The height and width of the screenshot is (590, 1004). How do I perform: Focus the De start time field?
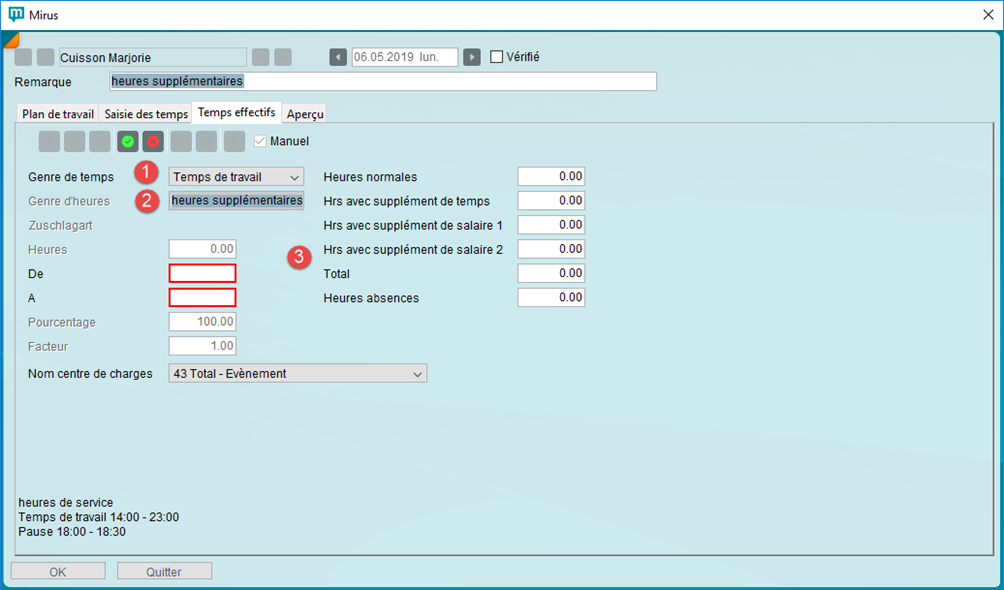(203, 273)
